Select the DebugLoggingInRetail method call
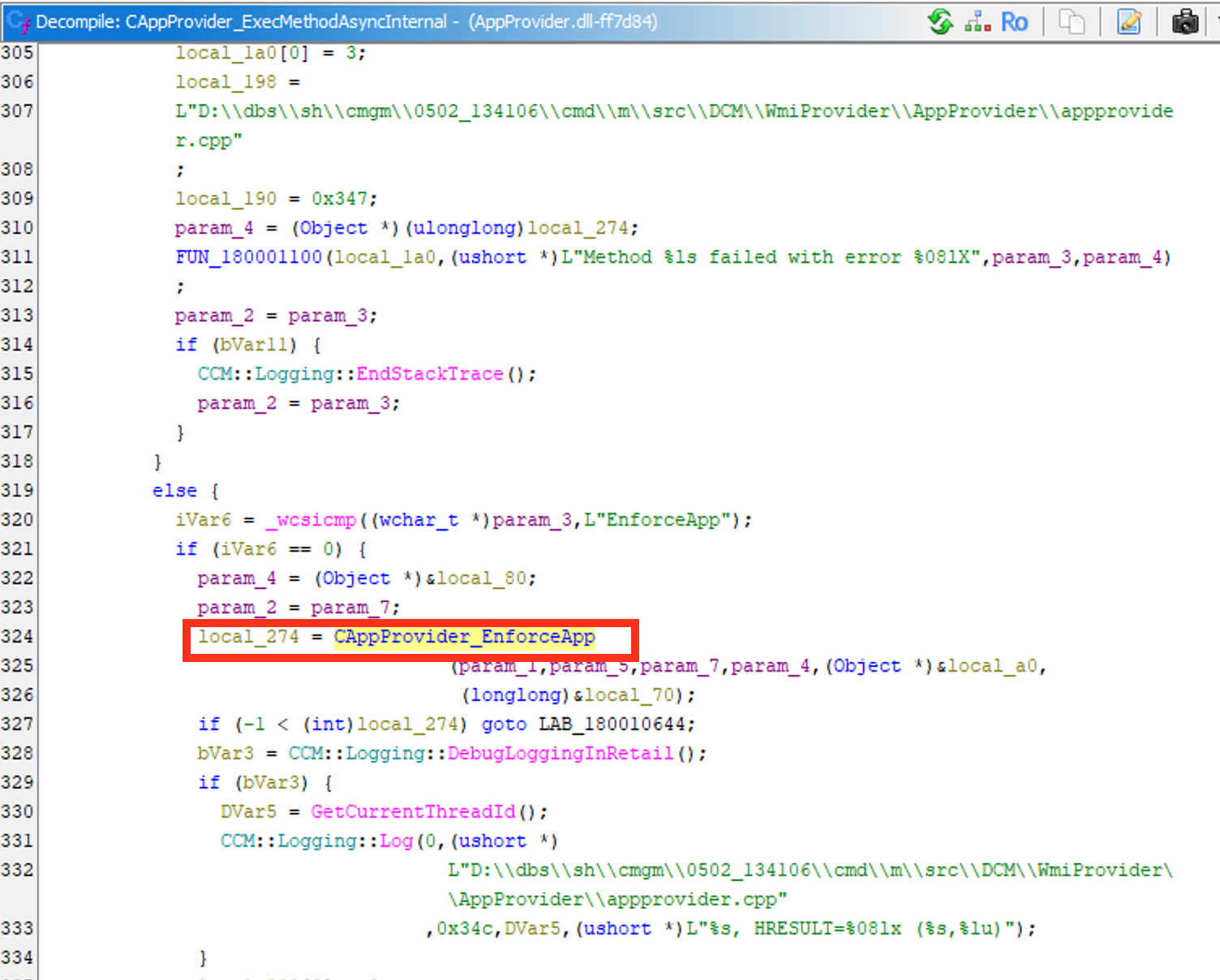 pyautogui.click(x=561, y=754)
